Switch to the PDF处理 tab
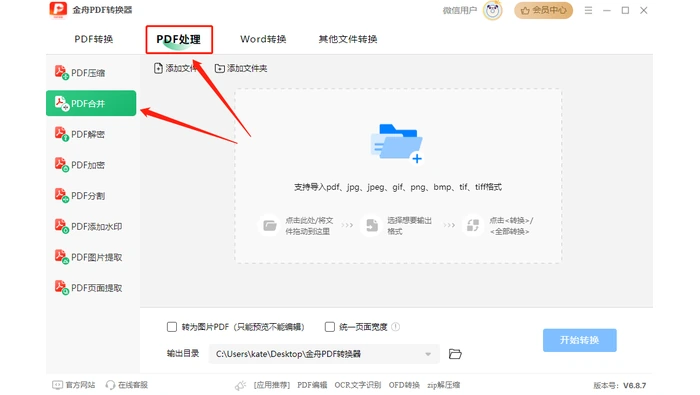Image resolution: width=700 pixels, height=395 pixels. [179, 39]
